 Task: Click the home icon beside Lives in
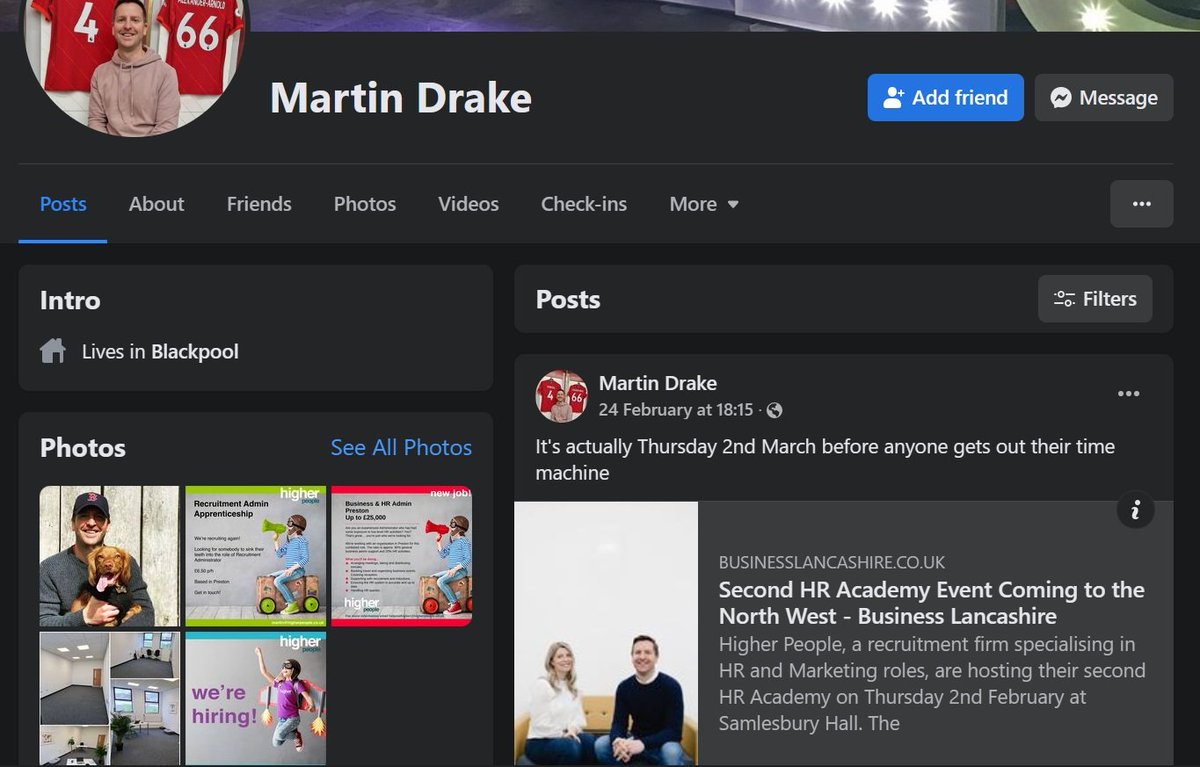[53, 351]
